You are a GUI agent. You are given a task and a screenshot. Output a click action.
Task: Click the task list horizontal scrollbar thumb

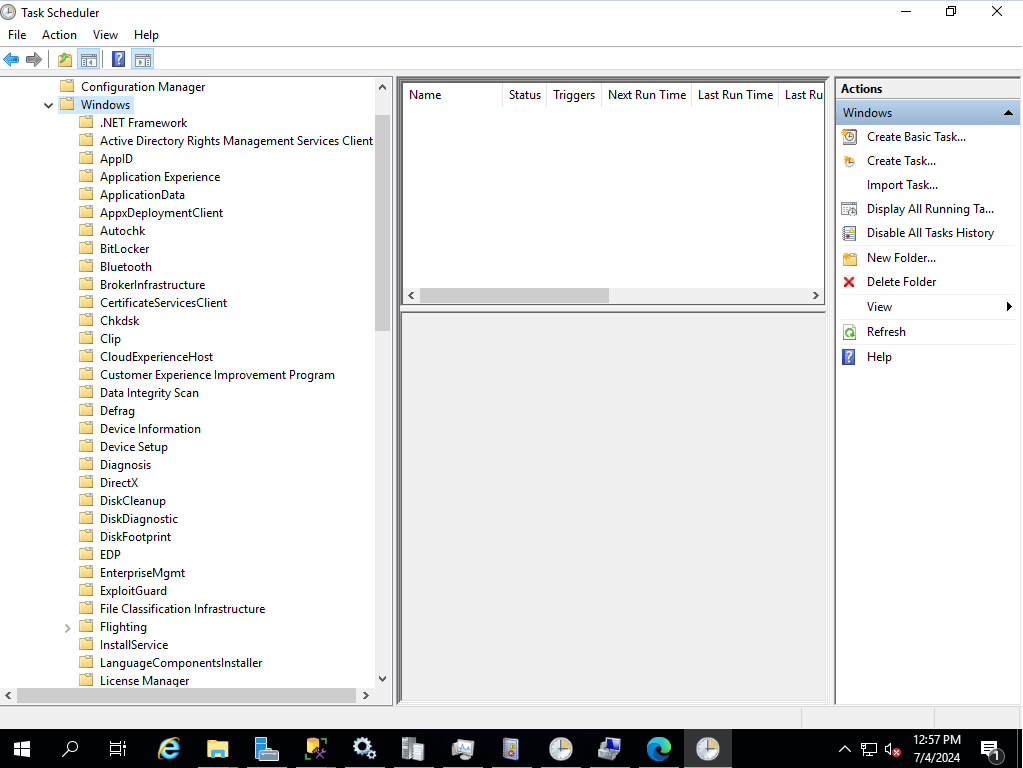coord(514,296)
